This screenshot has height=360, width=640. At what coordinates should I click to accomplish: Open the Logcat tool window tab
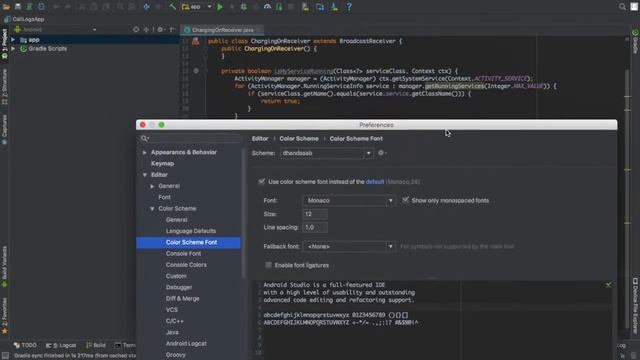pyautogui.click(x=61, y=345)
